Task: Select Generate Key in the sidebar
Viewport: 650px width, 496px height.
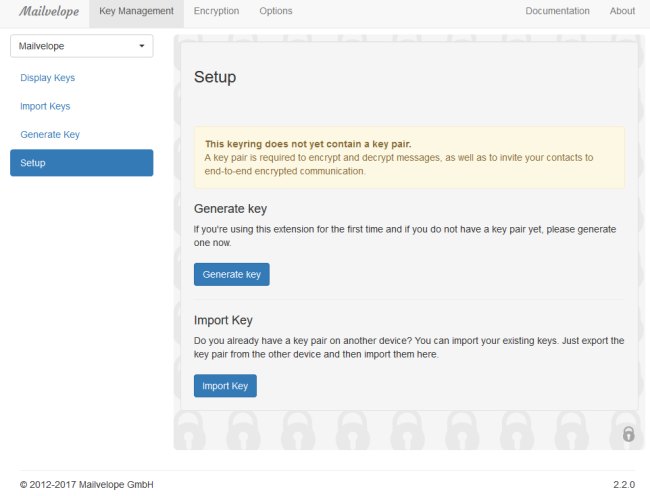Action: pos(50,134)
